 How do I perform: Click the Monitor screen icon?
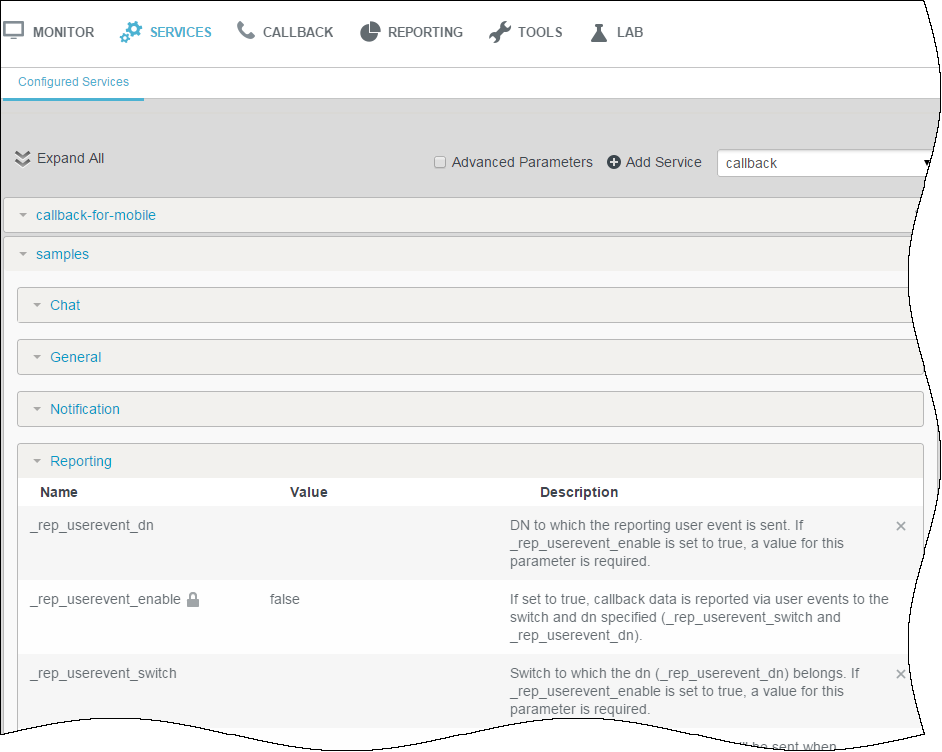pos(14,31)
